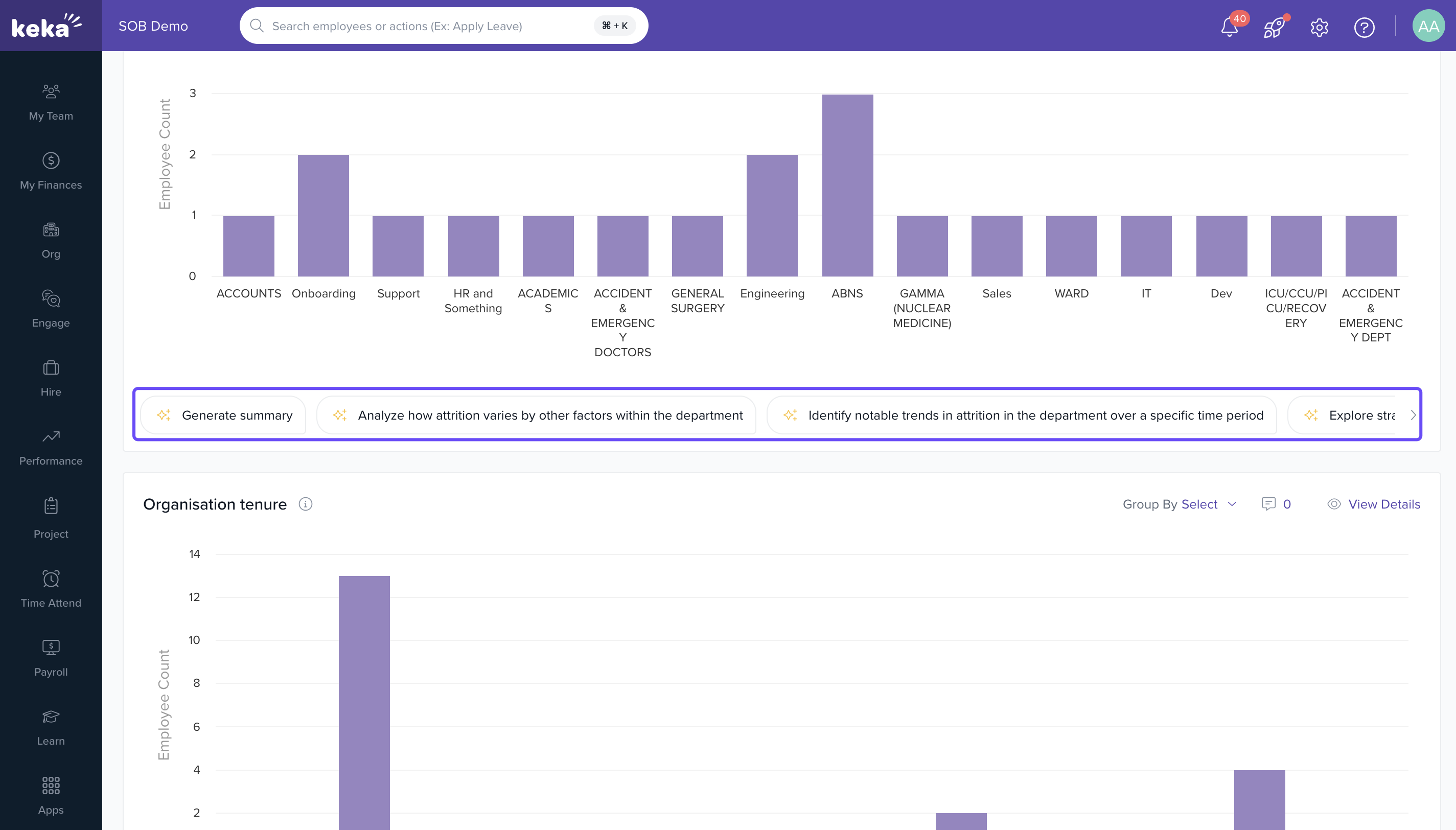Open the notifications bell icon
The height and width of the screenshot is (830, 1456).
[x=1229, y=27]
